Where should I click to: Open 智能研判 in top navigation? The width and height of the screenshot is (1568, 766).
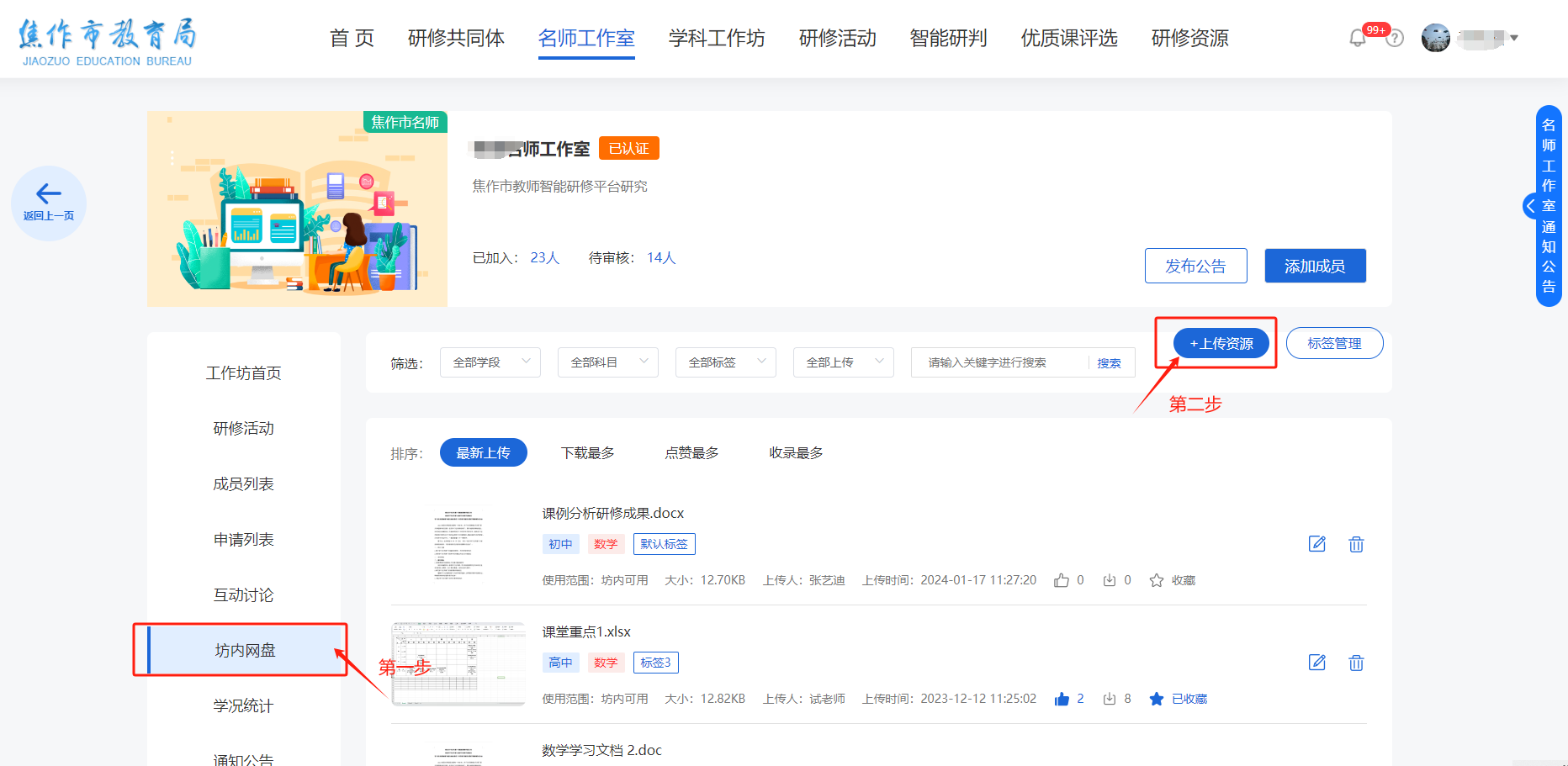(x=948, y=38)
